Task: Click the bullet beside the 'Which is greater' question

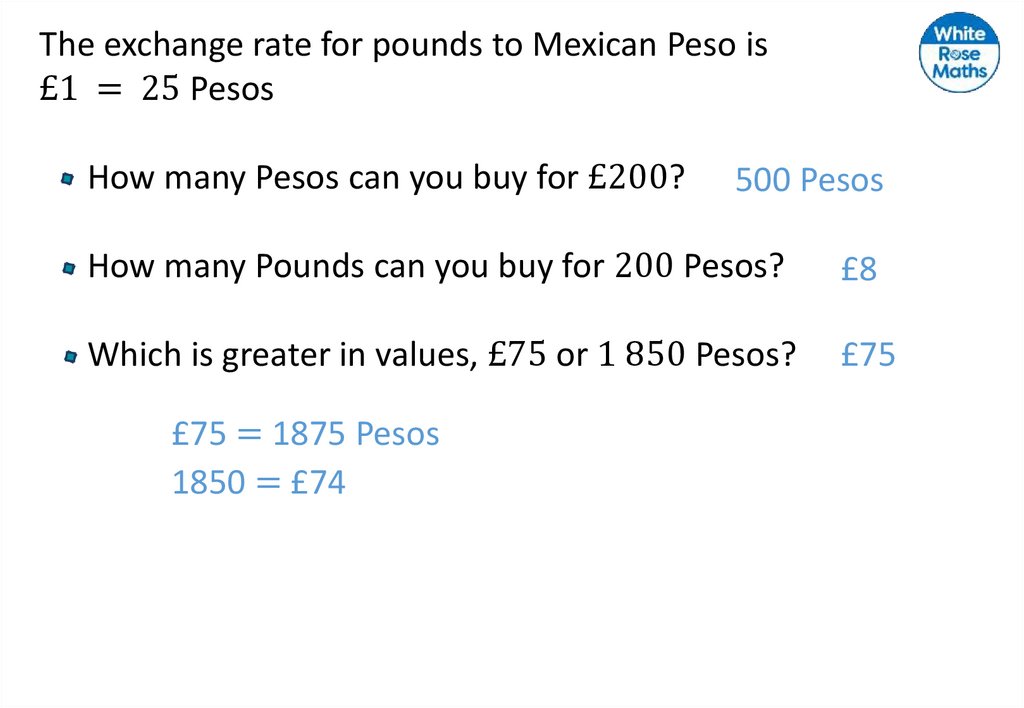Action: (68, 356)
